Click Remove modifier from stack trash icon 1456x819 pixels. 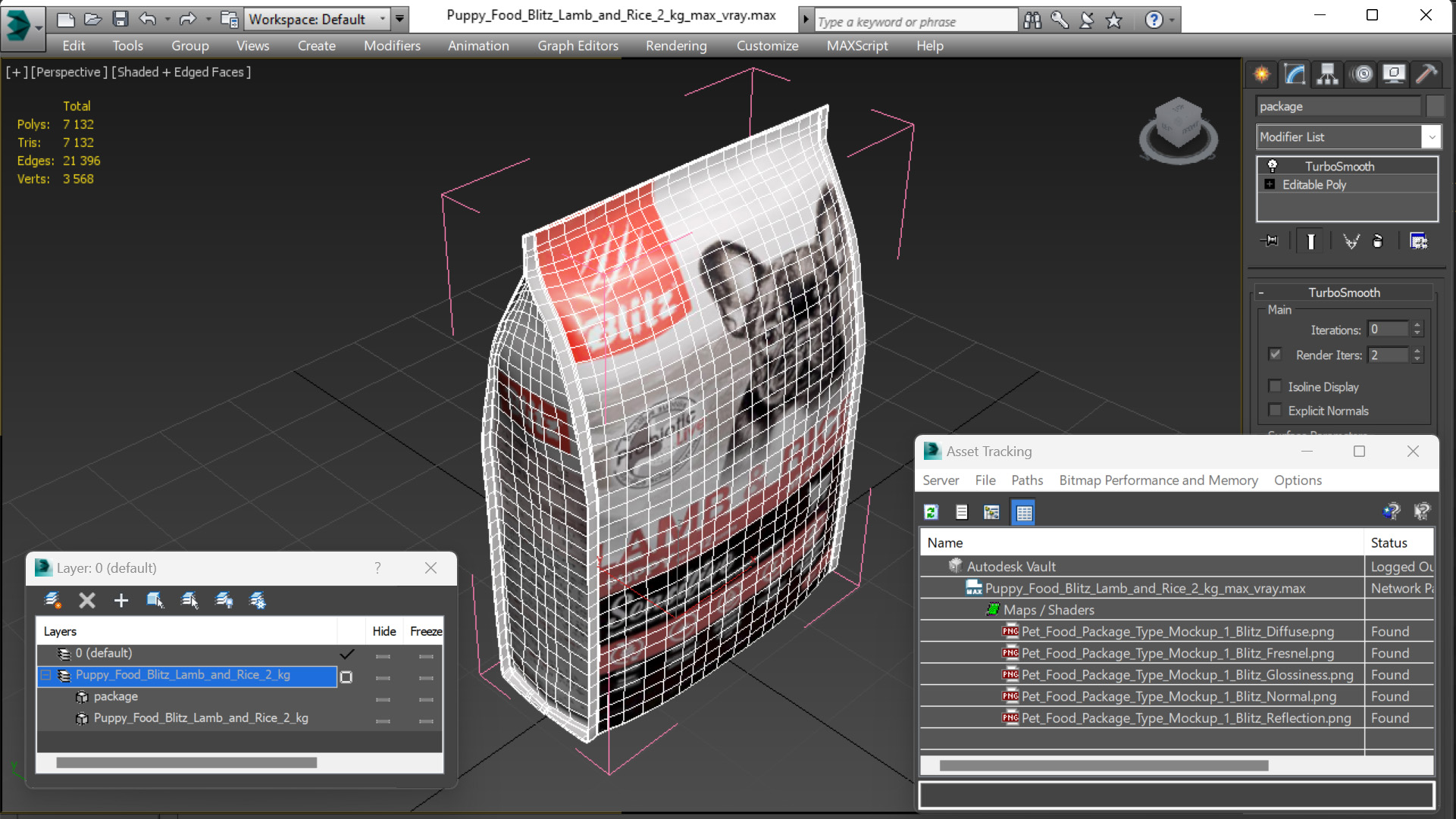1378,241
